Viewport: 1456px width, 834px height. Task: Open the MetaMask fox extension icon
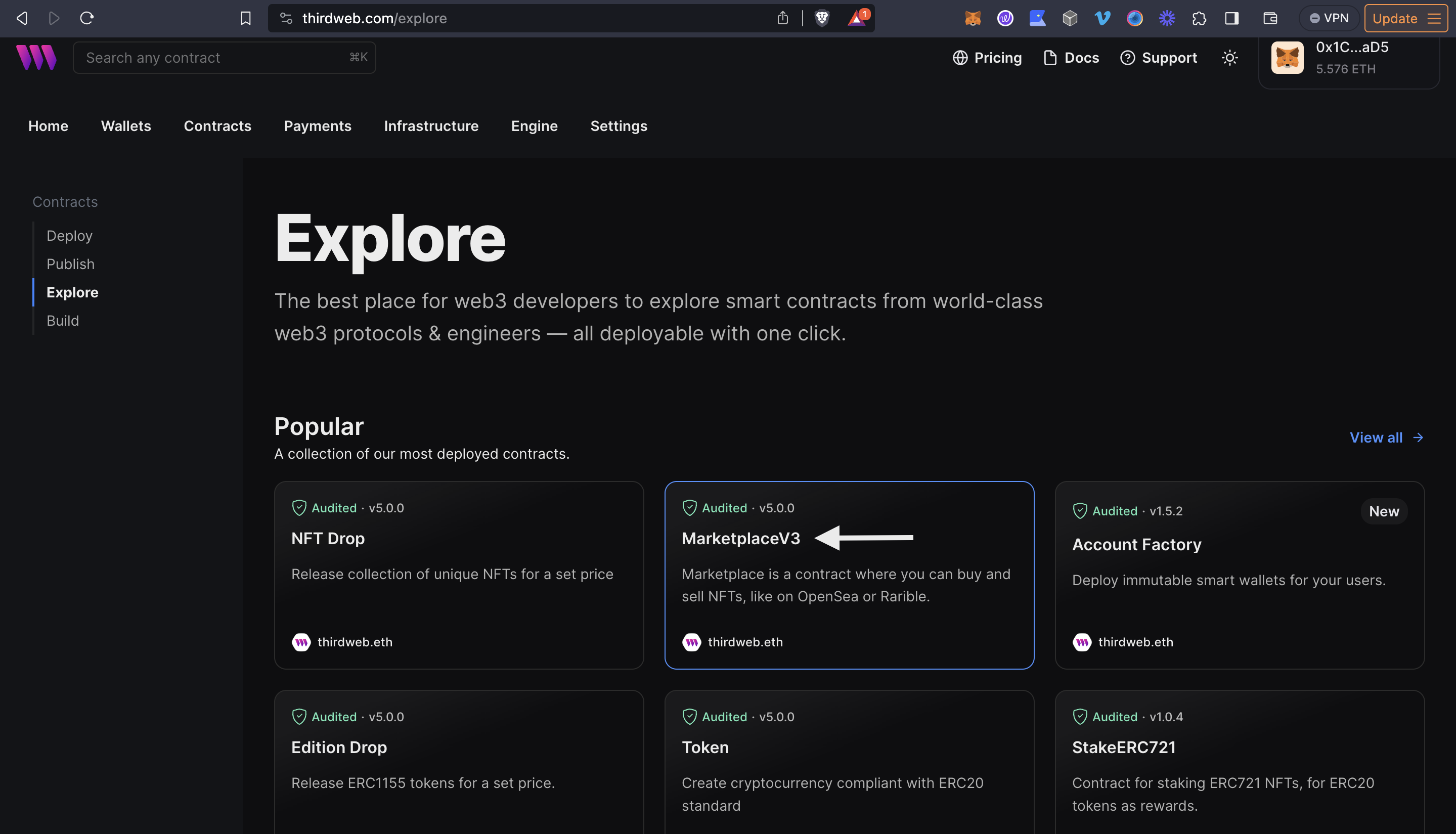973,18
